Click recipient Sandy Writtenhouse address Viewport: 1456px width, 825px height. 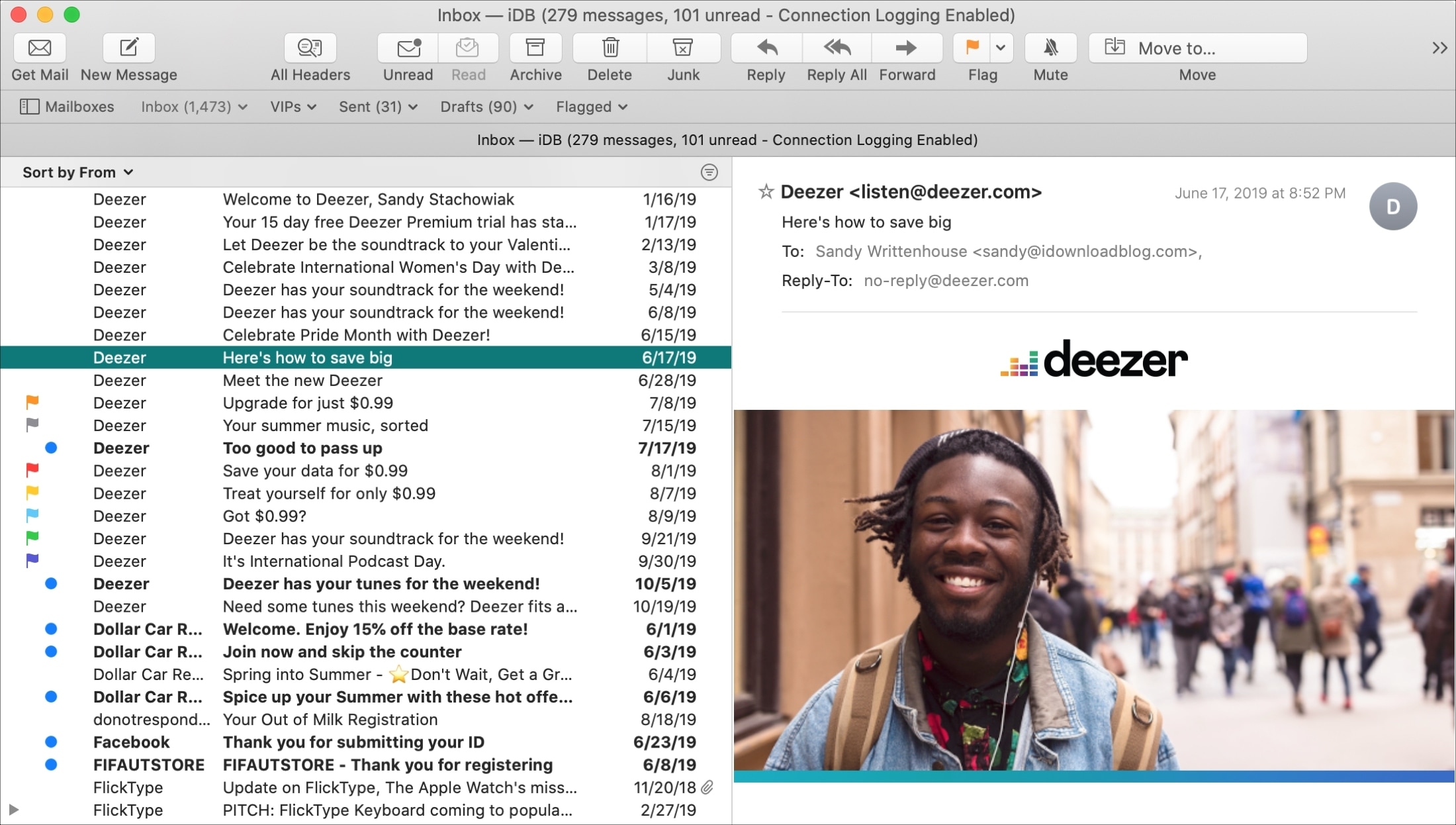point(1009,252)
